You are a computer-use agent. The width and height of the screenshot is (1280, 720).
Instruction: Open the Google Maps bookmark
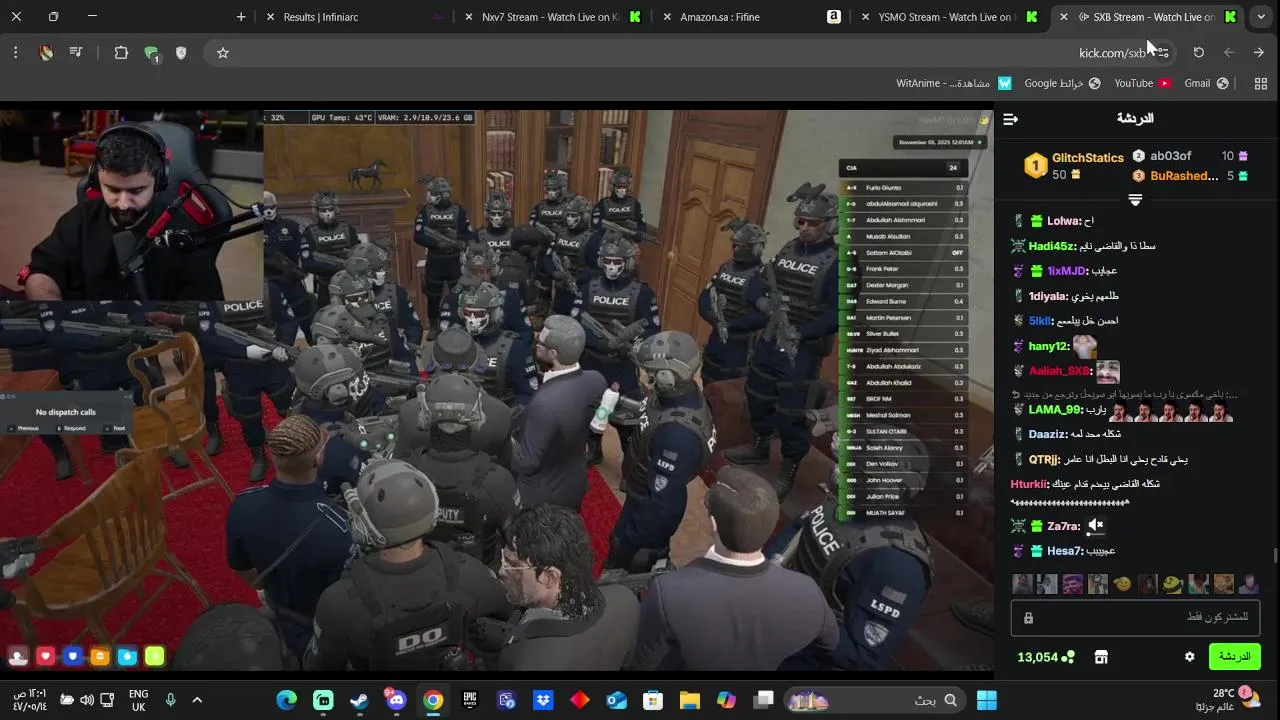pyautogui.click(x=1063, y=83)
